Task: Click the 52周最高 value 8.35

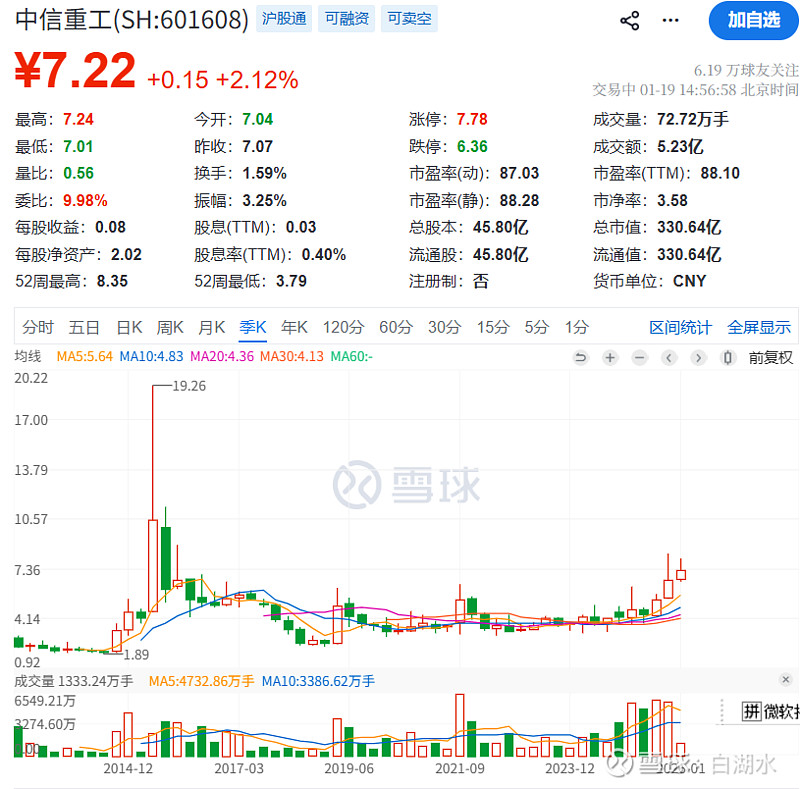Action: pos(112,281)
